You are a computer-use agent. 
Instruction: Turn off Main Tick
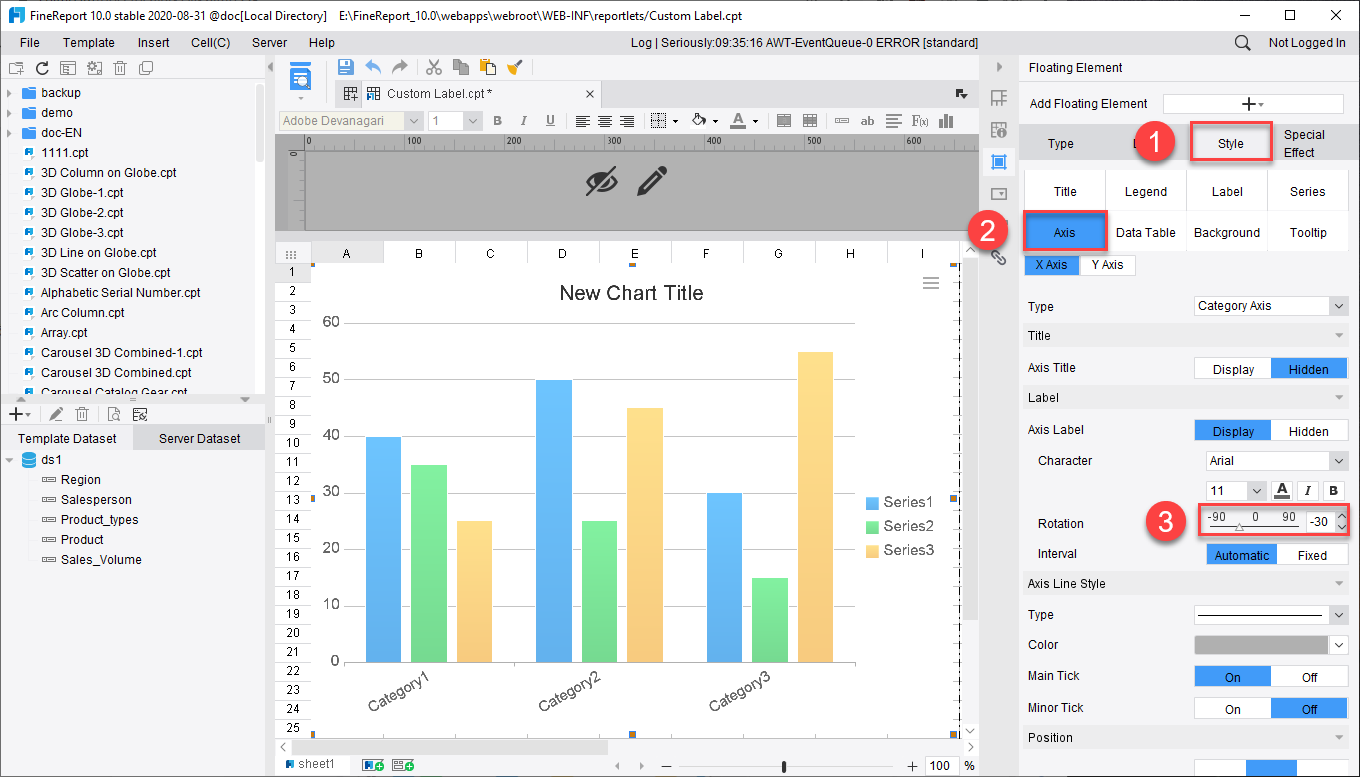[x=1310, y=676]
